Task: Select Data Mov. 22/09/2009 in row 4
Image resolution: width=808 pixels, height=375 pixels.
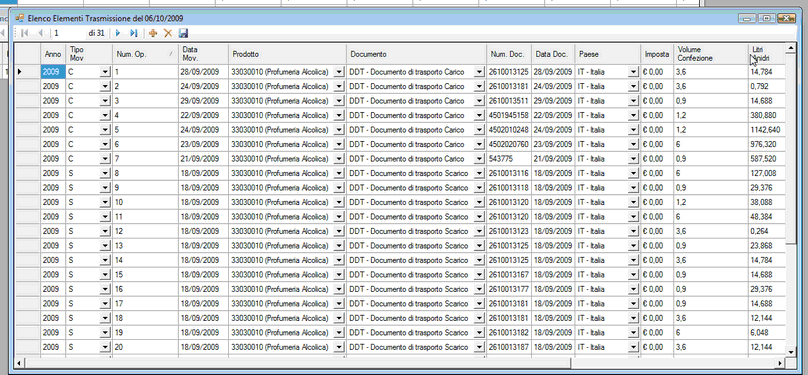Action: [203, 115]
